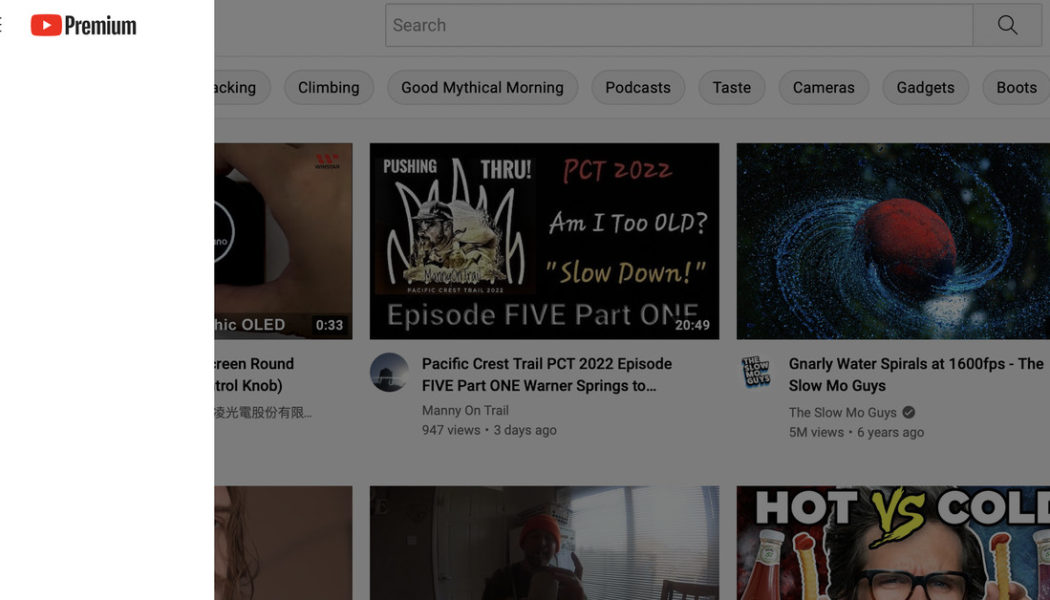This screenshot has width=1050, height=600.
Task: Toggle the Podcasts filter chip
Action: pos(637,87)
